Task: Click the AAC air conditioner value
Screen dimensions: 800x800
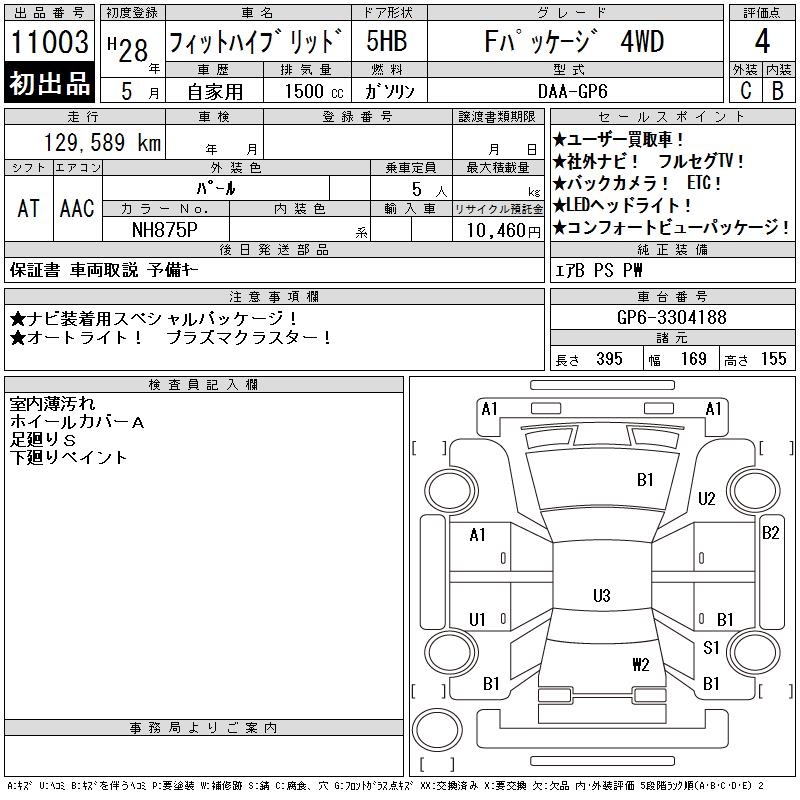Action: 77,208
